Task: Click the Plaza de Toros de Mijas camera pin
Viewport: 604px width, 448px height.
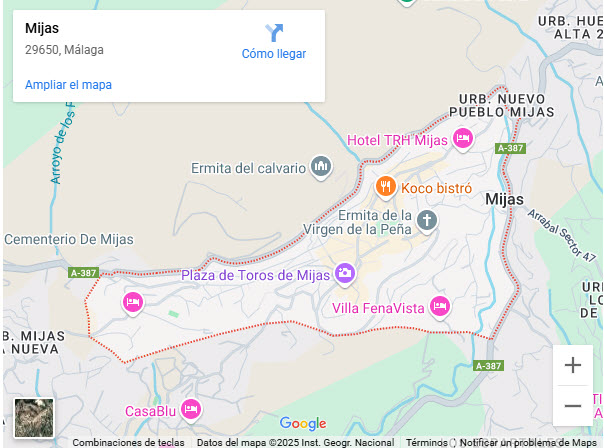Action: point(345,275)
